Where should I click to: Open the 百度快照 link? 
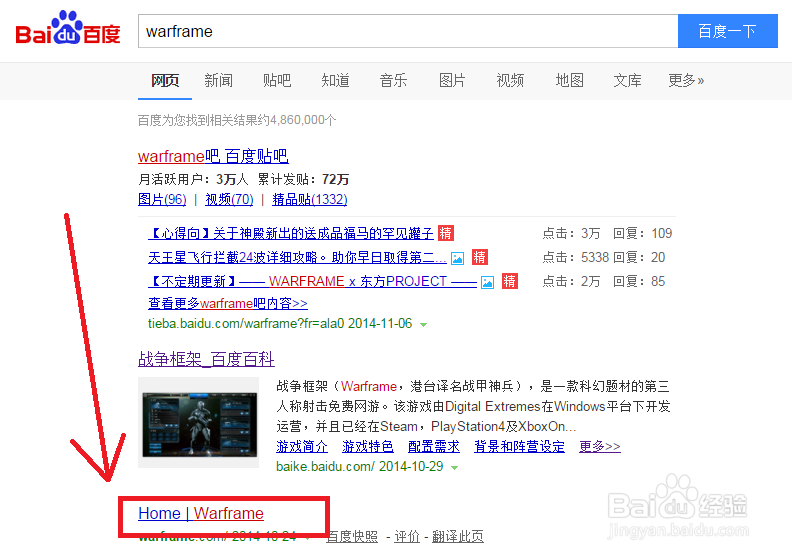coord(352,536)
